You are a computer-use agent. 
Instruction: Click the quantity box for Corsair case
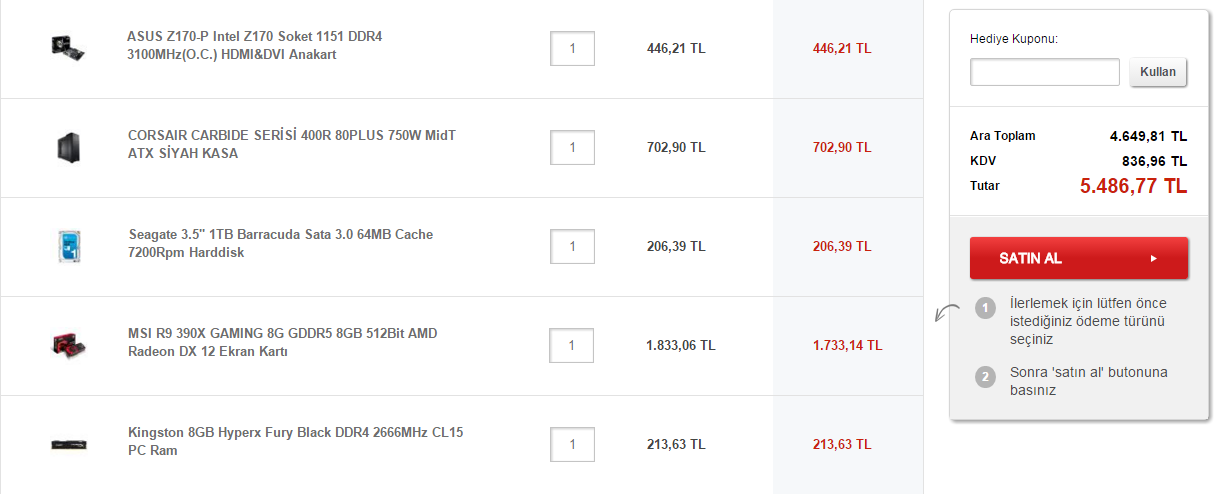[x=572, y=147]
